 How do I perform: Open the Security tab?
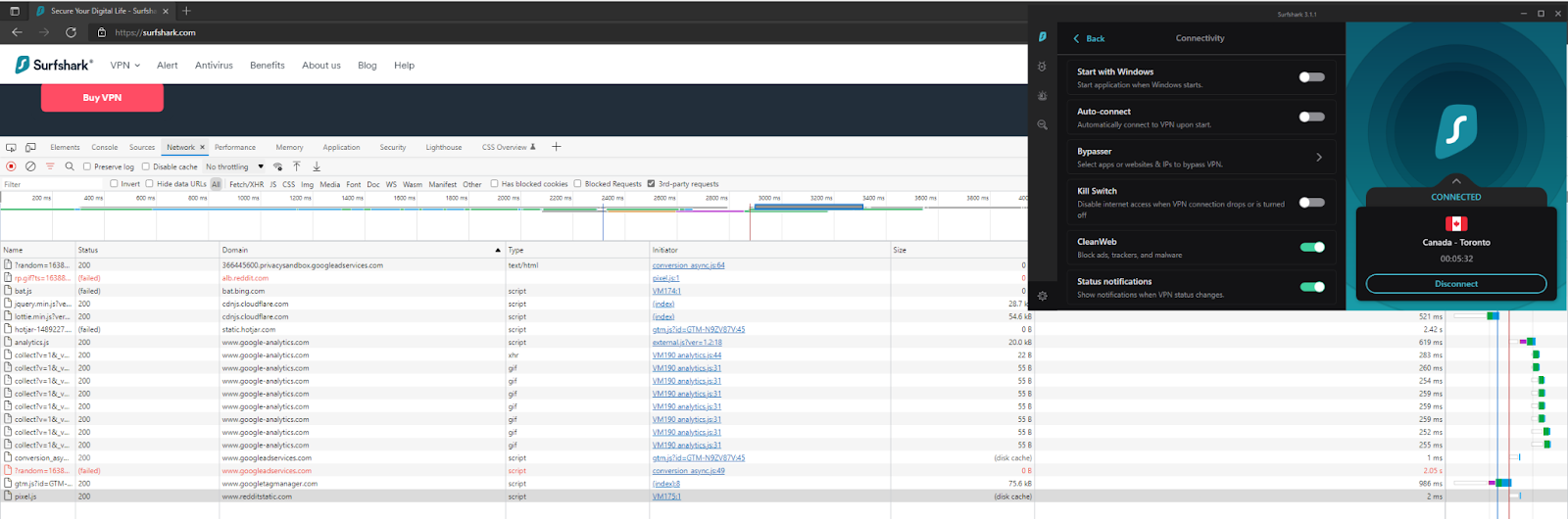[x=393, y=148]
